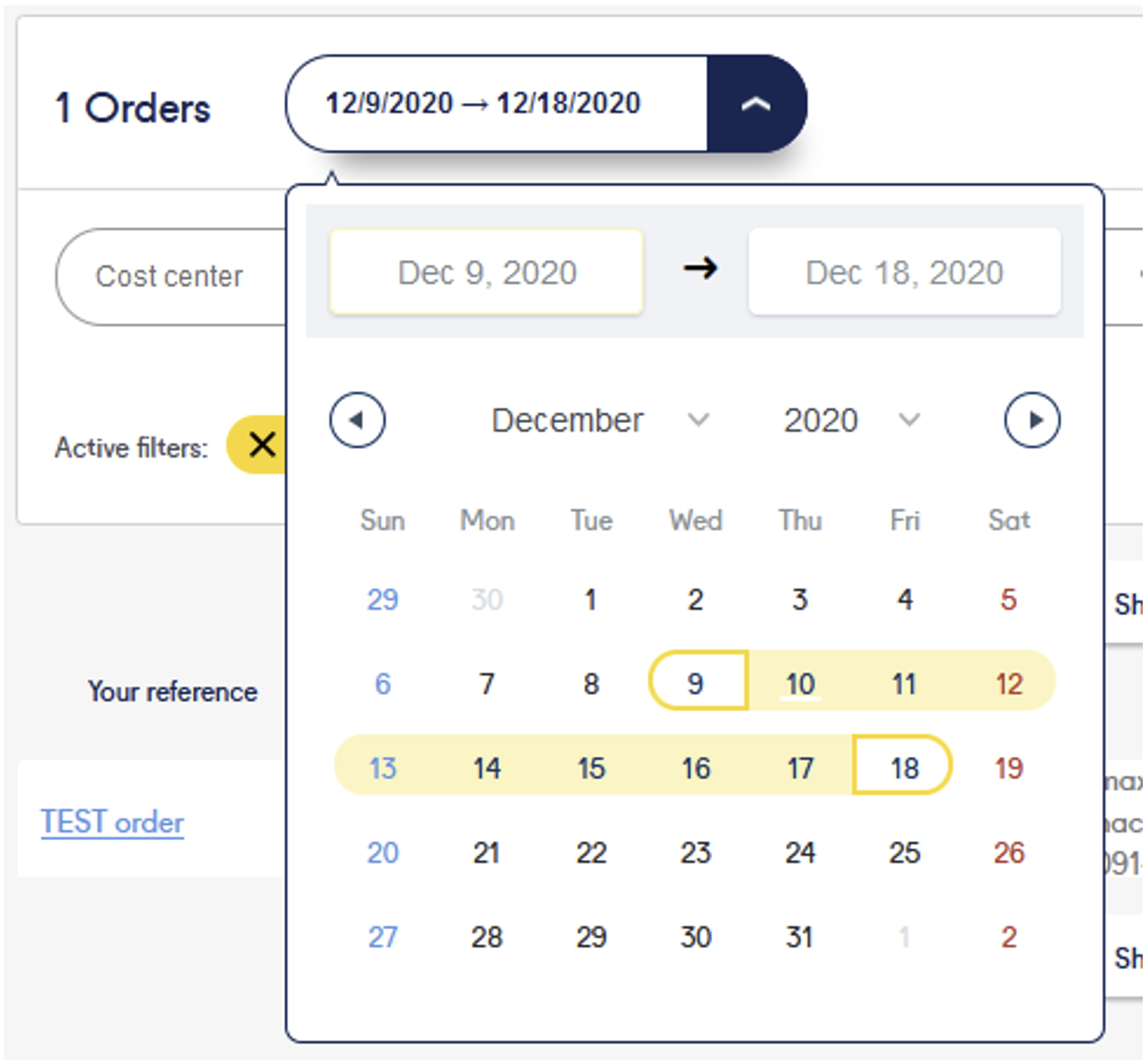
Task: Open the TEST order link
Action: [112, 822]
